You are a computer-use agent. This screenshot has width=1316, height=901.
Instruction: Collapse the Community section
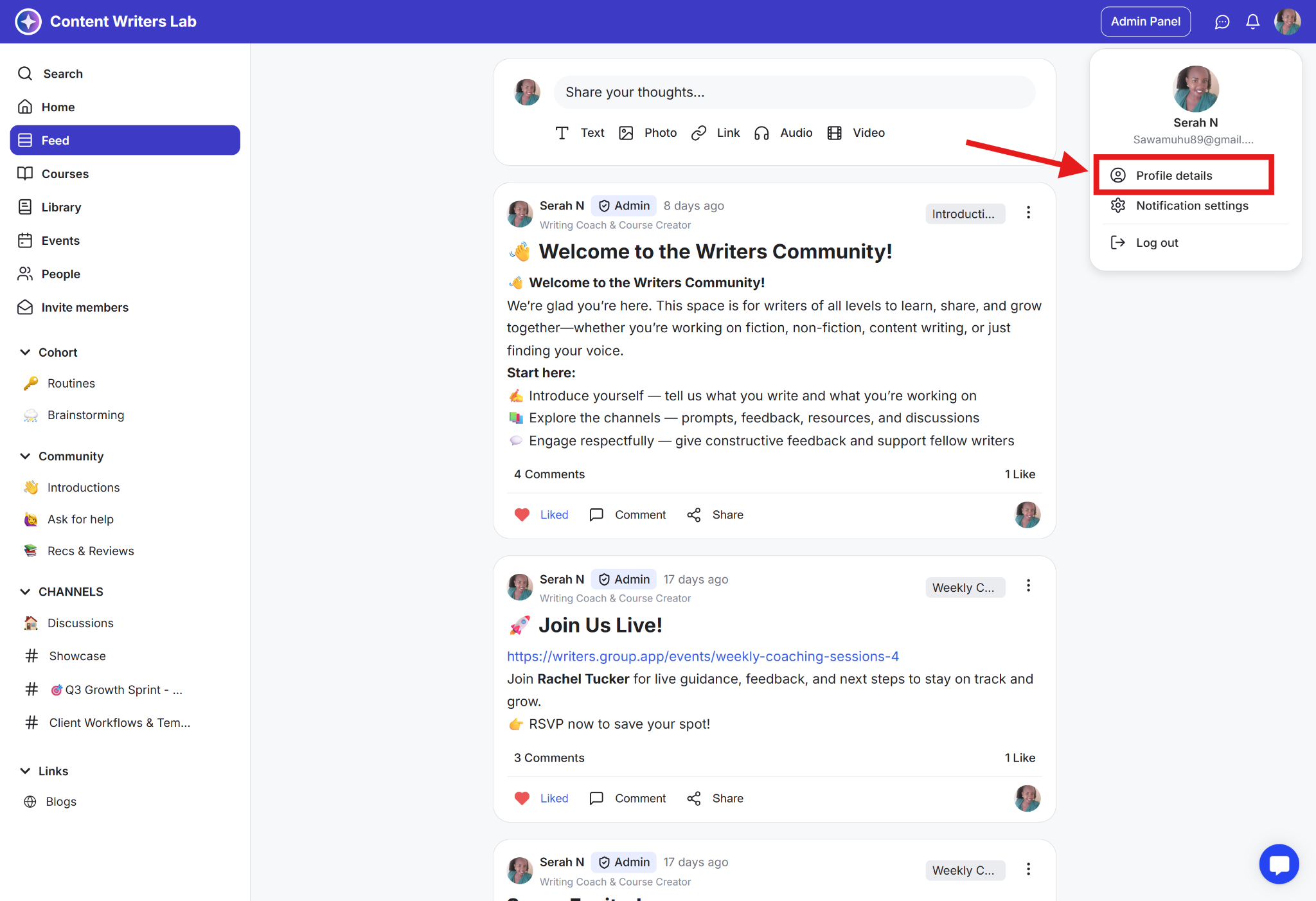coord(25,456)
